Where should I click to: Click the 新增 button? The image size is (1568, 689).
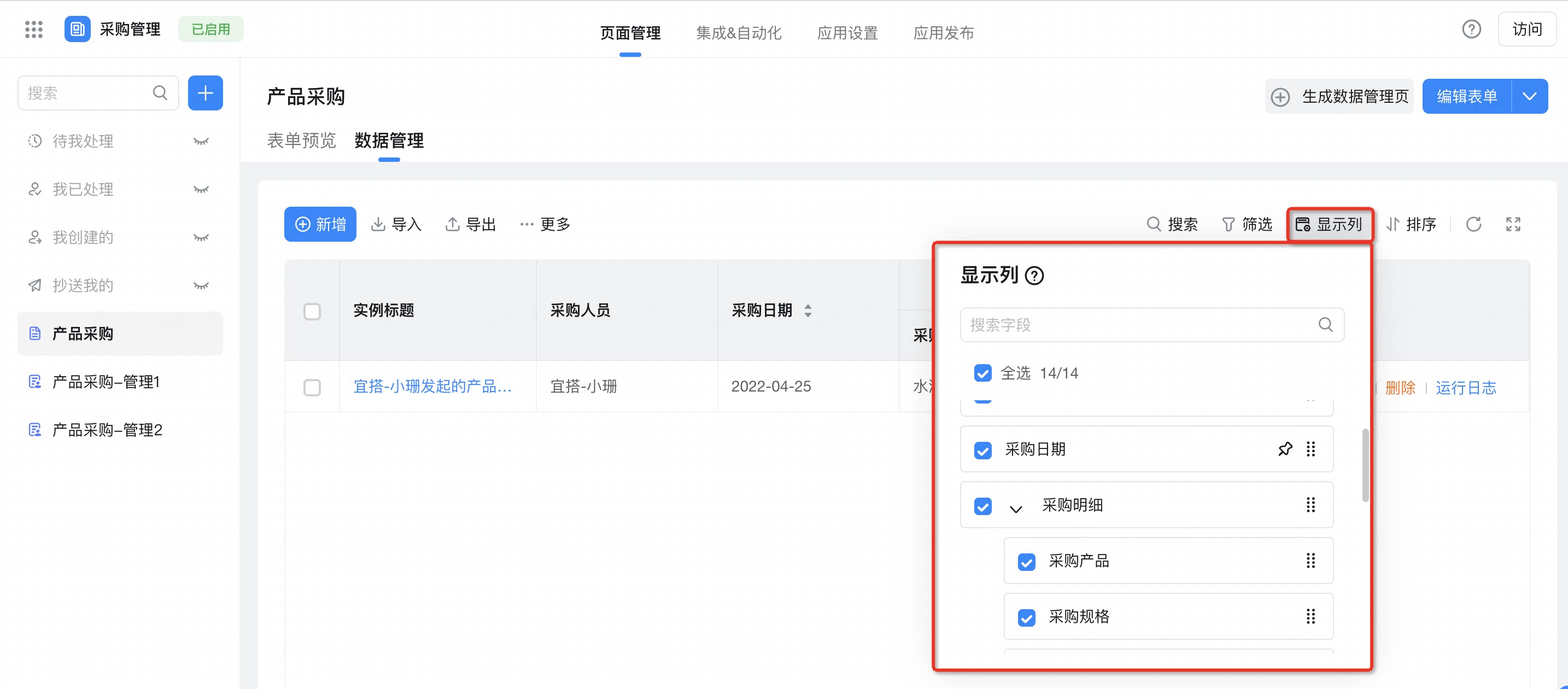(320, 225)
